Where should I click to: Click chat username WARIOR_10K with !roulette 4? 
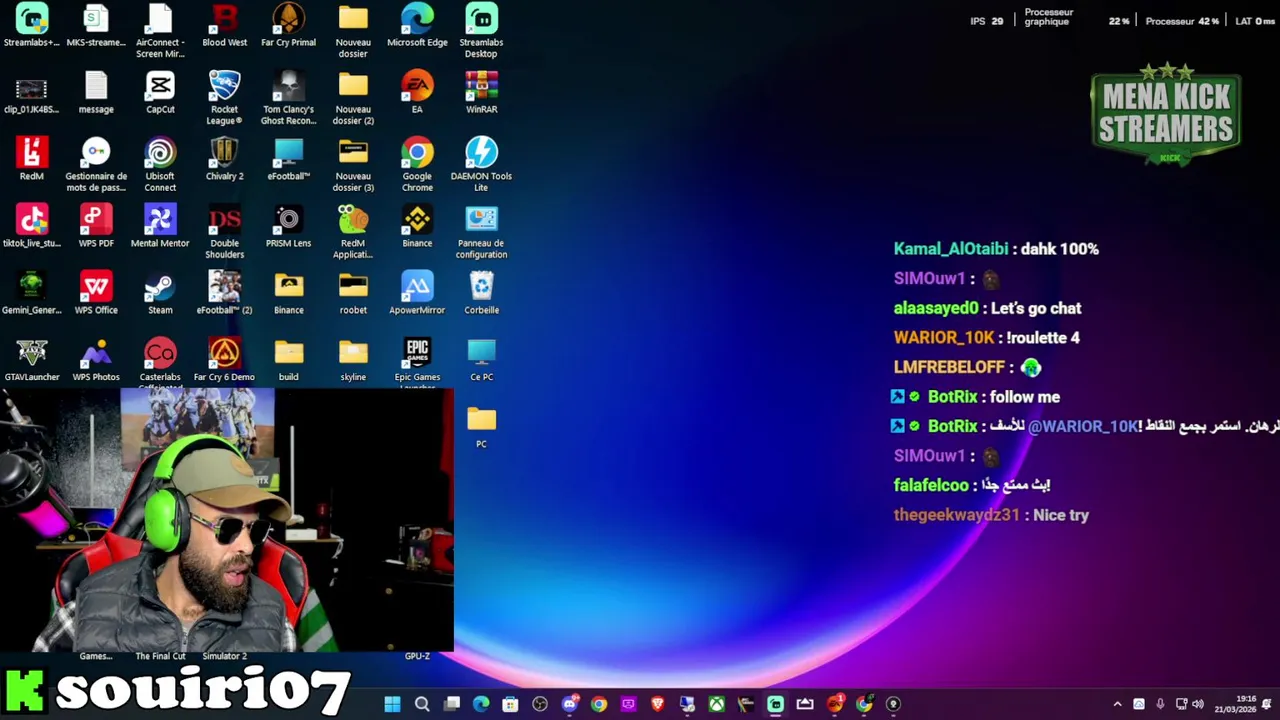944,338
